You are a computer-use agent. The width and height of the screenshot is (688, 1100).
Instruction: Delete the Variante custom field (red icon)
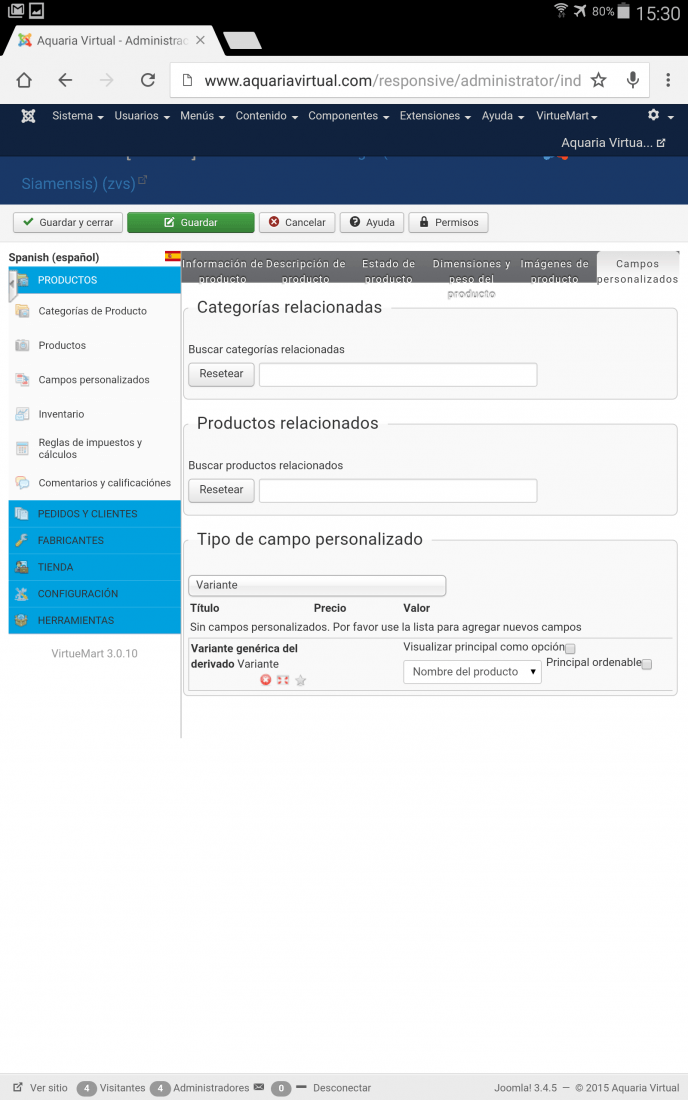pos(266,680)
